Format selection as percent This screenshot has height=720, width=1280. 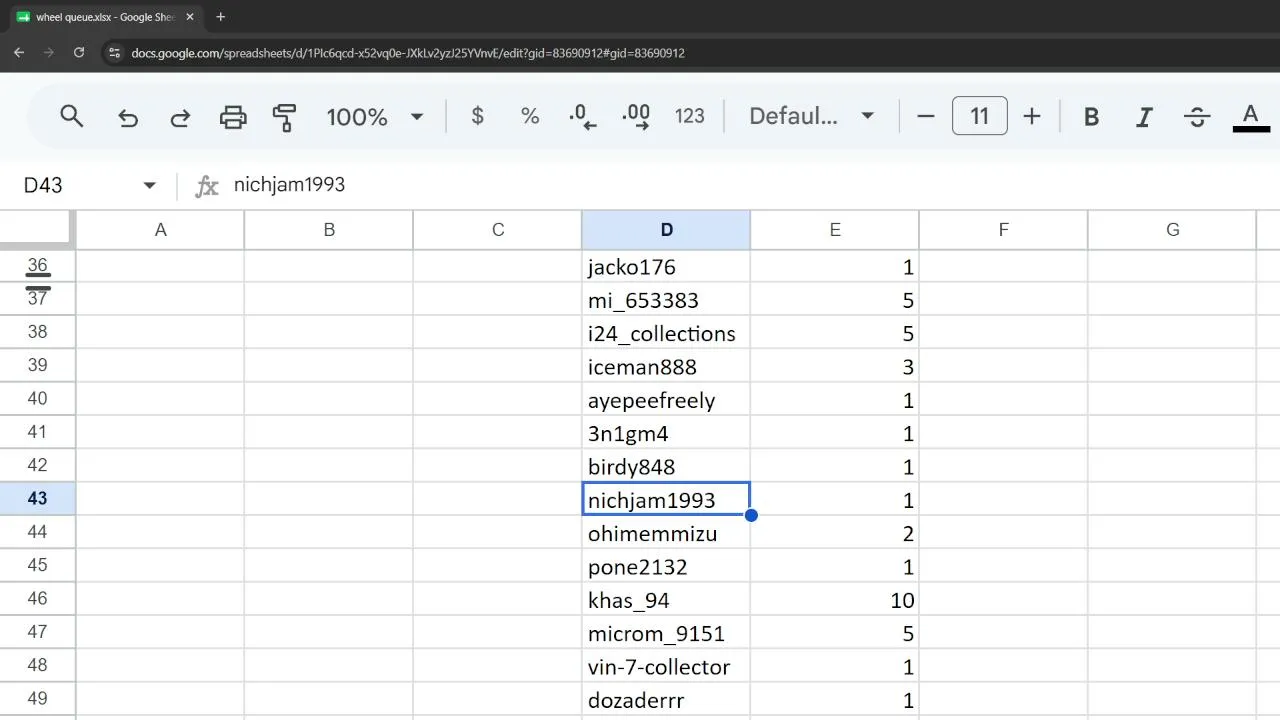(x=530, y=116)
